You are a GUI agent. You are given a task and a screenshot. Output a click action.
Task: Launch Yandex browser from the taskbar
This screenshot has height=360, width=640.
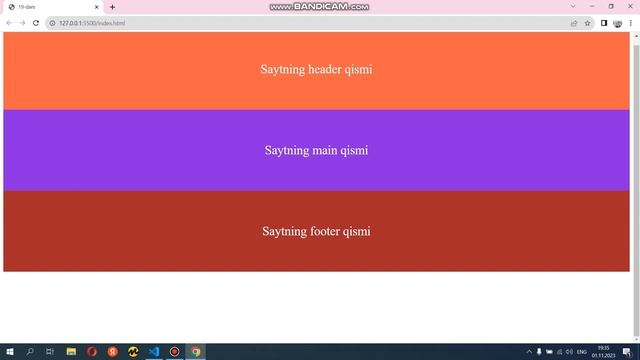pos(113,351)
